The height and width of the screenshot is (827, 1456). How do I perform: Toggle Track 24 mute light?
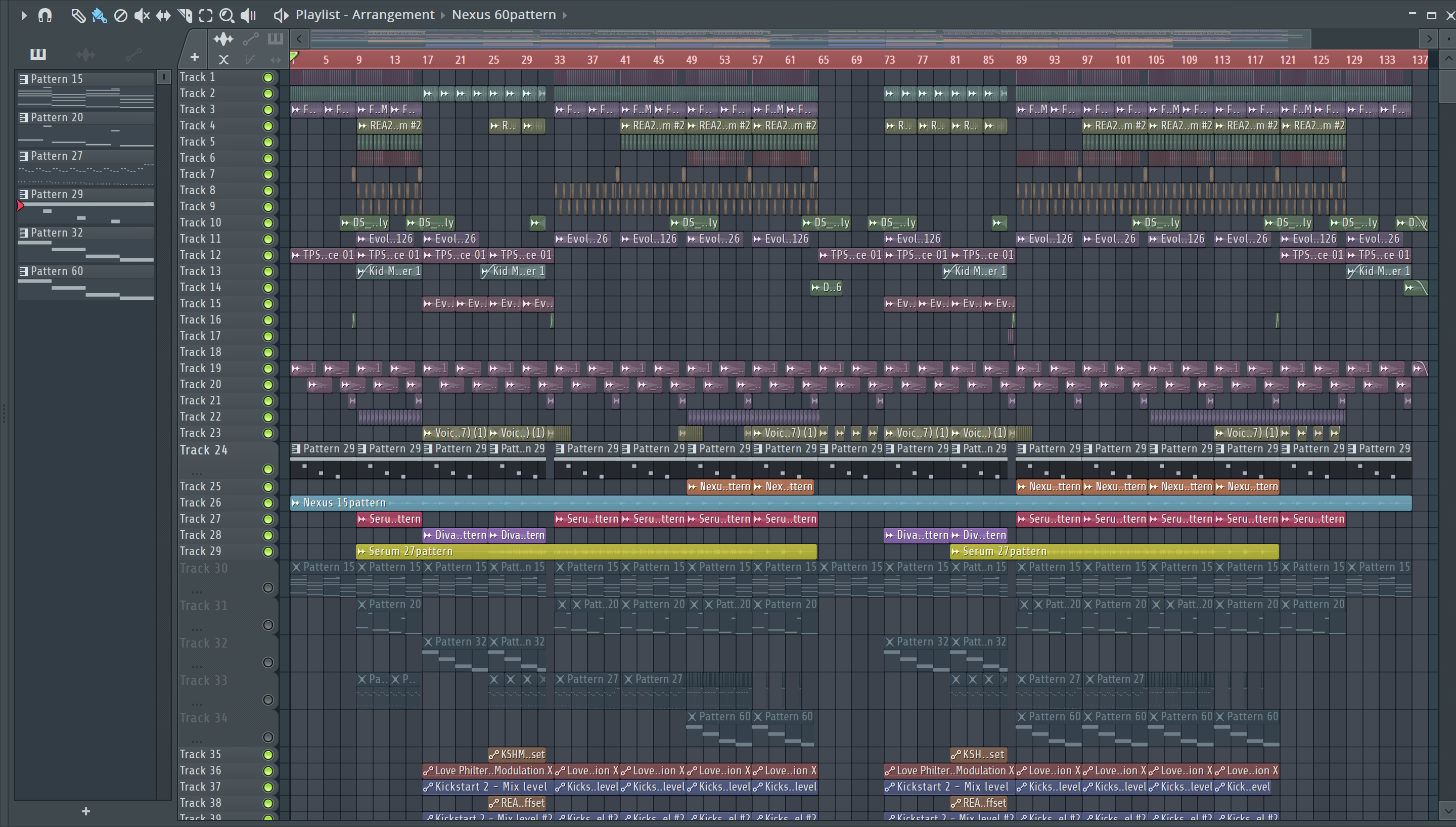(x=268, y=469)
